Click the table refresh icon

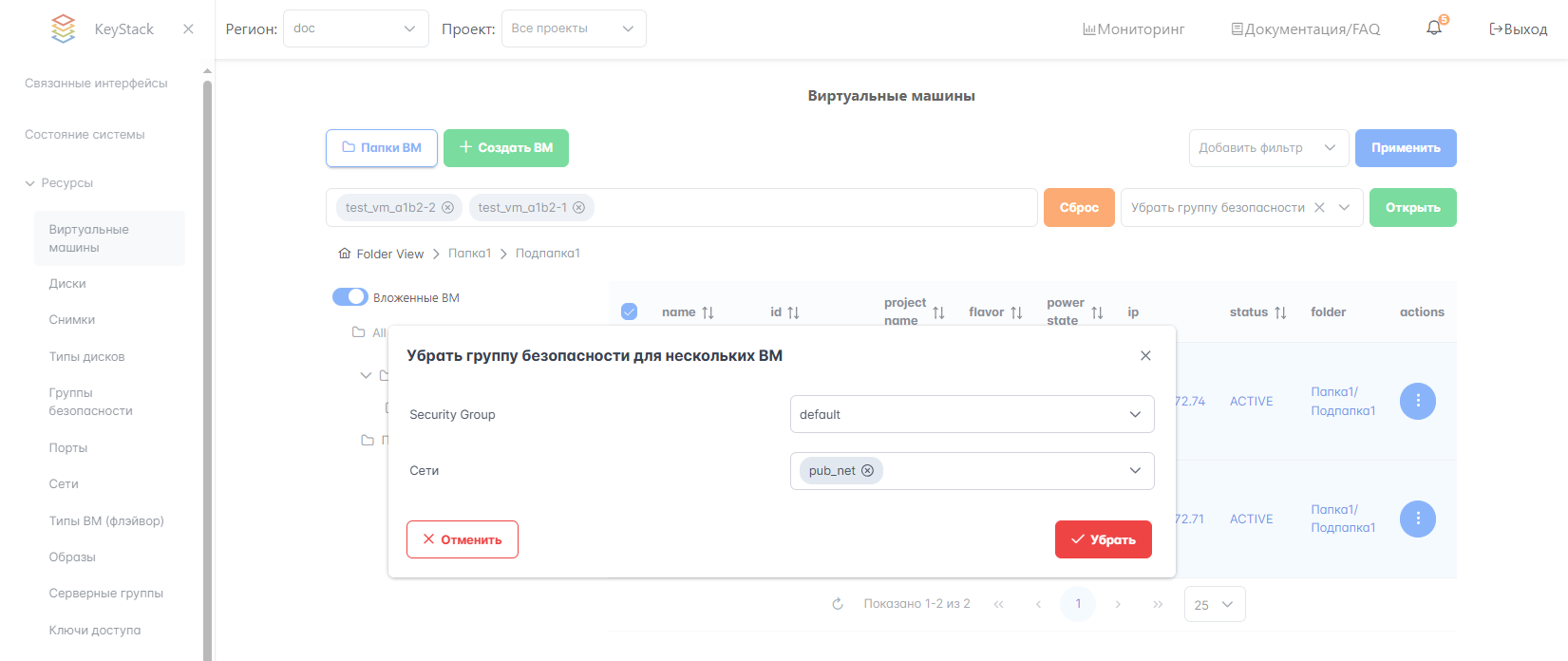(838, 604)
